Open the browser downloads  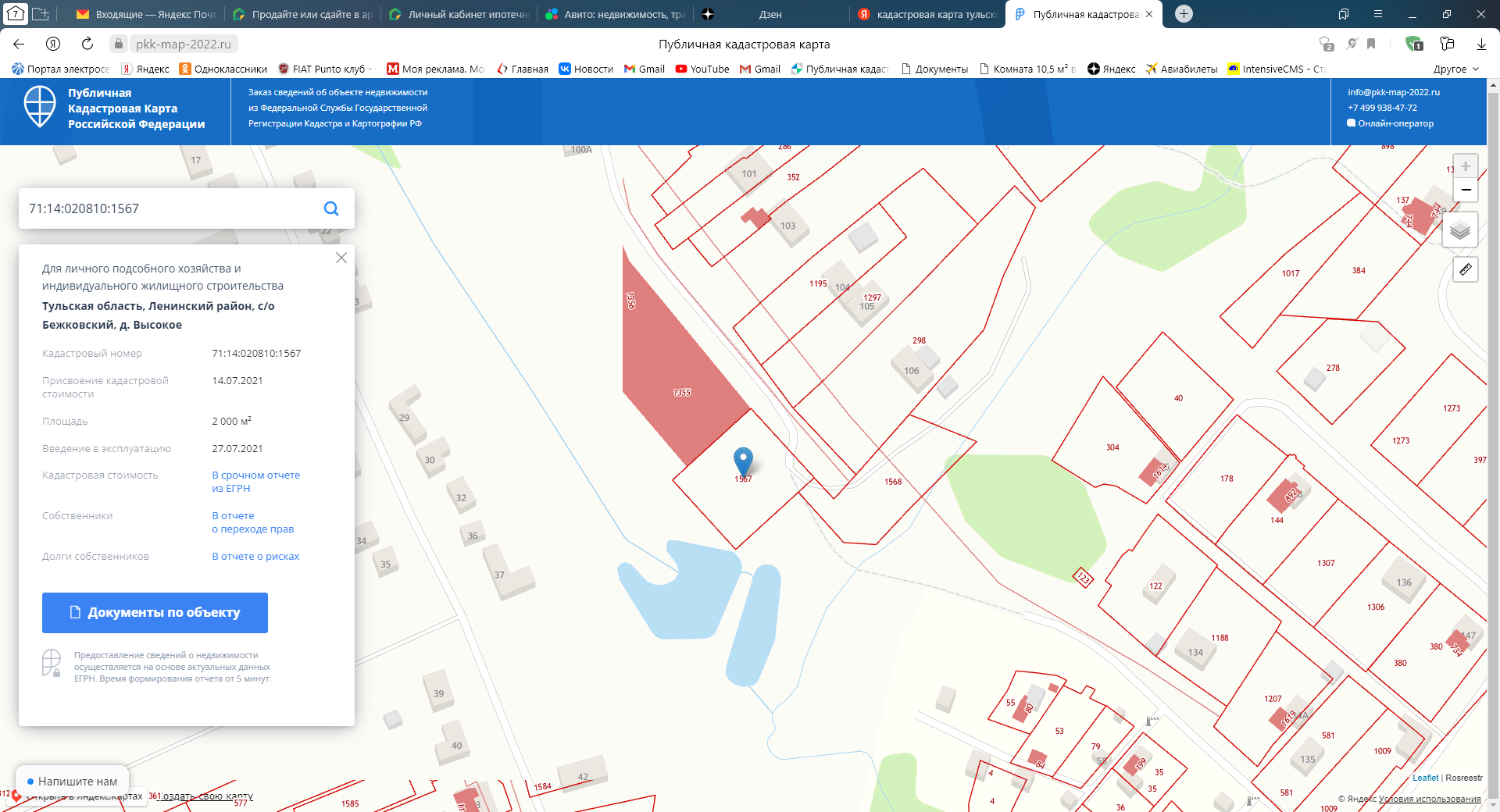click(x=1481, y=44)
